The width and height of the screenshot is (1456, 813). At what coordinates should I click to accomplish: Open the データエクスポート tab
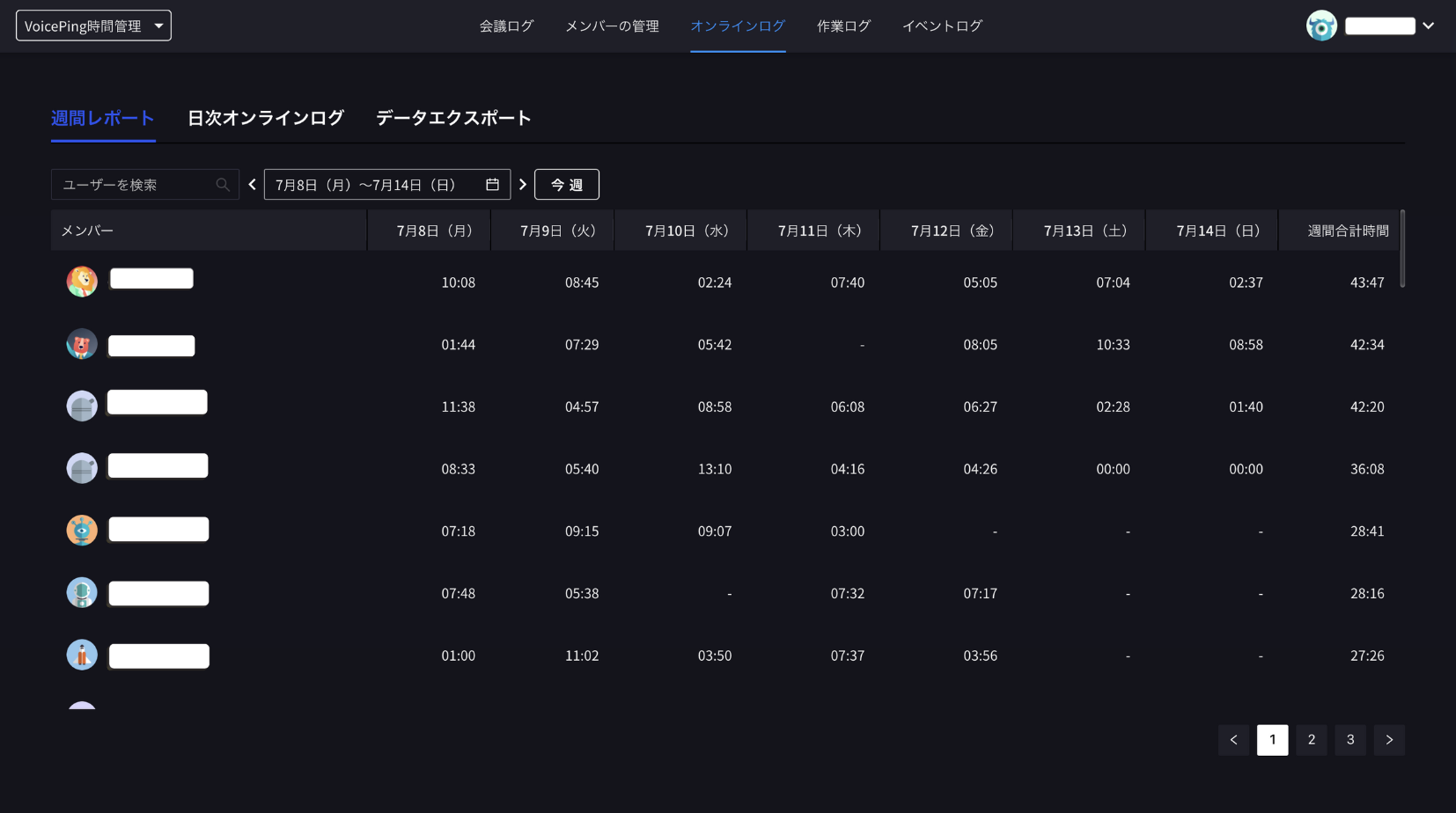click(453, 117)
